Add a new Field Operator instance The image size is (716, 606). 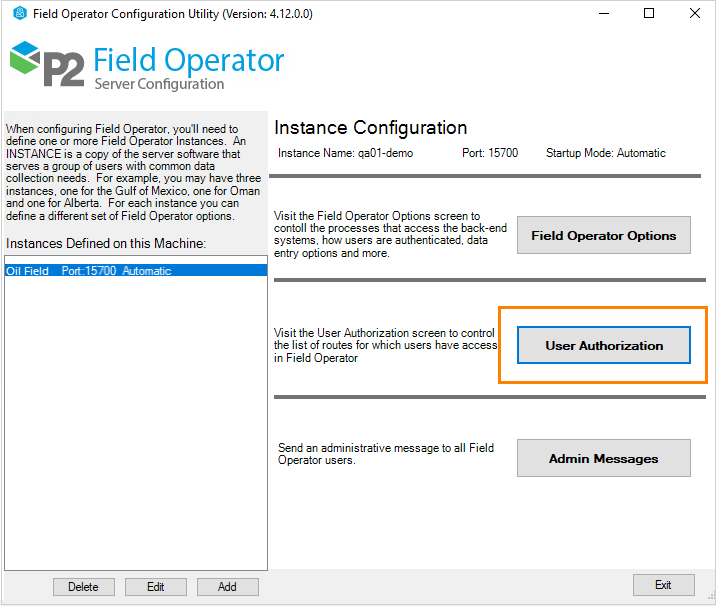click(227, 587)
